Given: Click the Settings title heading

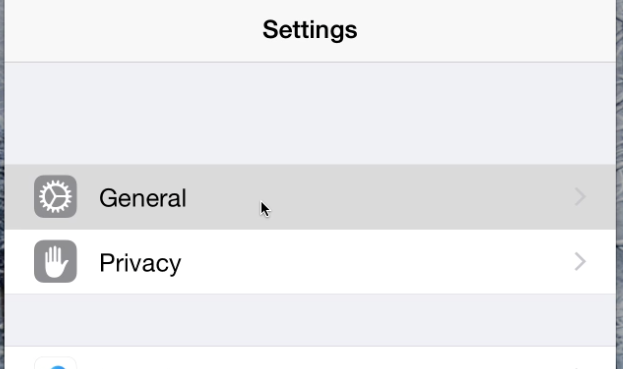Looking at the screenshot, I should [x=310, y=30].
